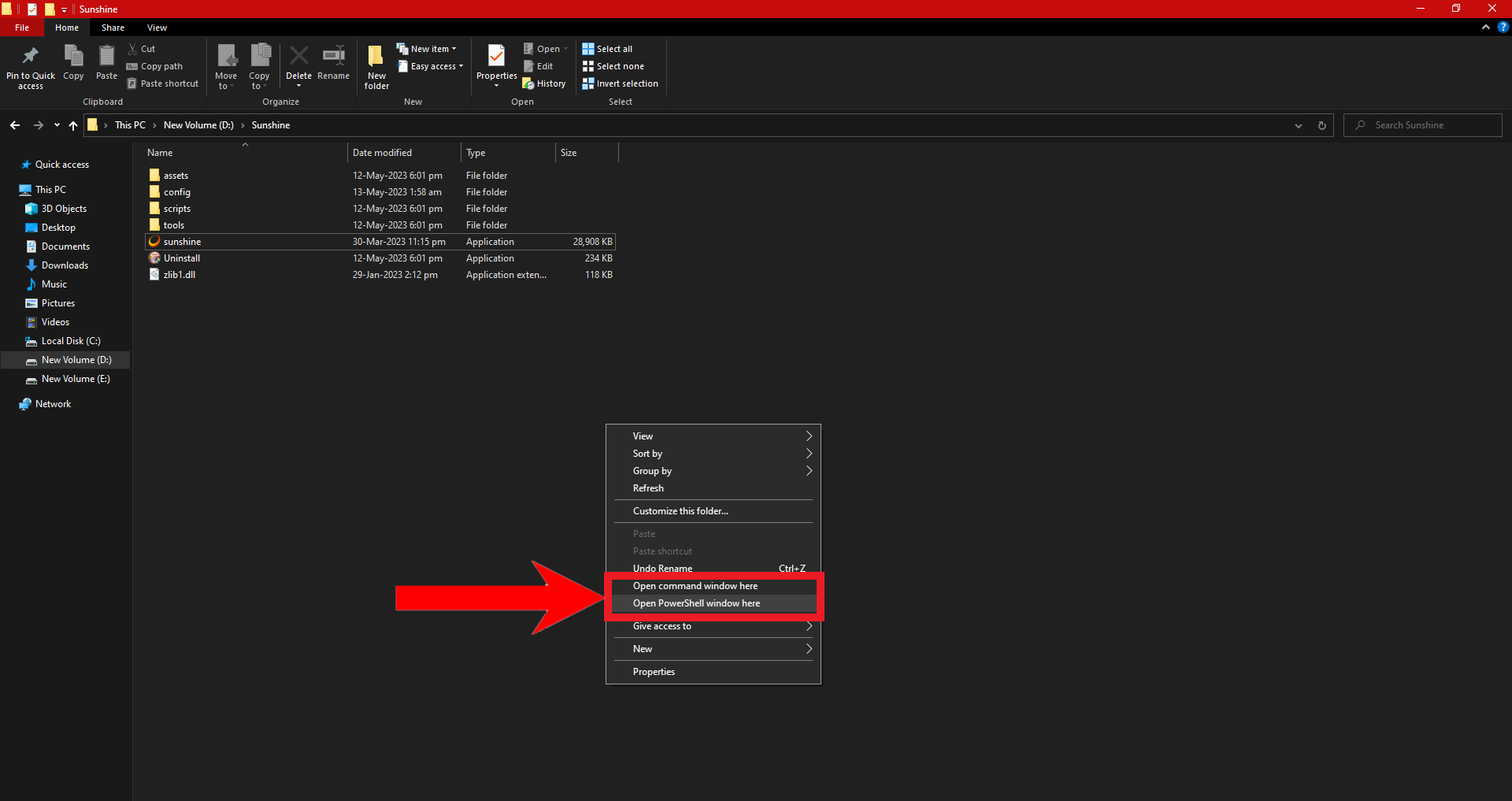Click Select none in the ribbon
The width and height of the screenshot is (1512, 801).
click(x=613, y=66)
